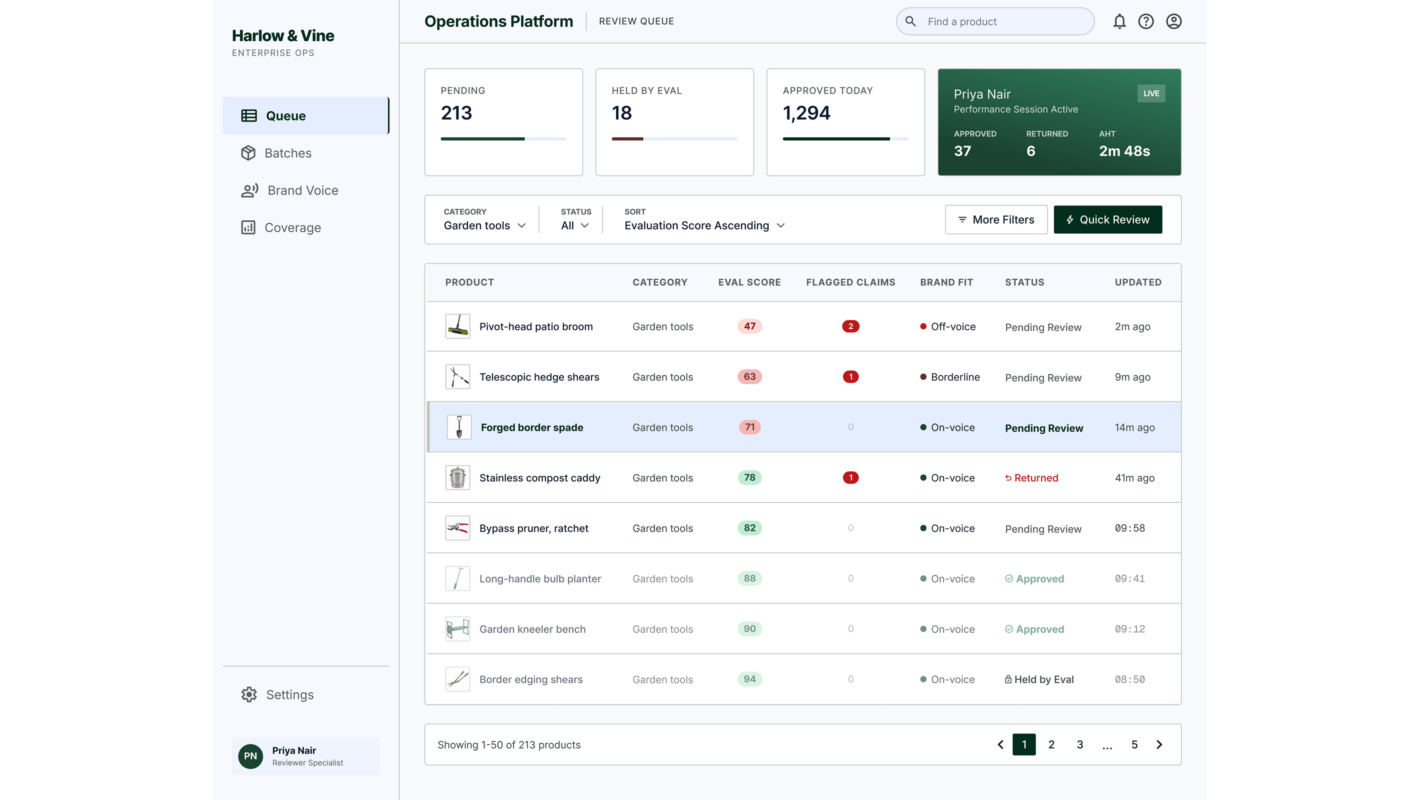Click the flagged claims badge for hedge shears
The image size is (1420, 800).
coord(851,377)
